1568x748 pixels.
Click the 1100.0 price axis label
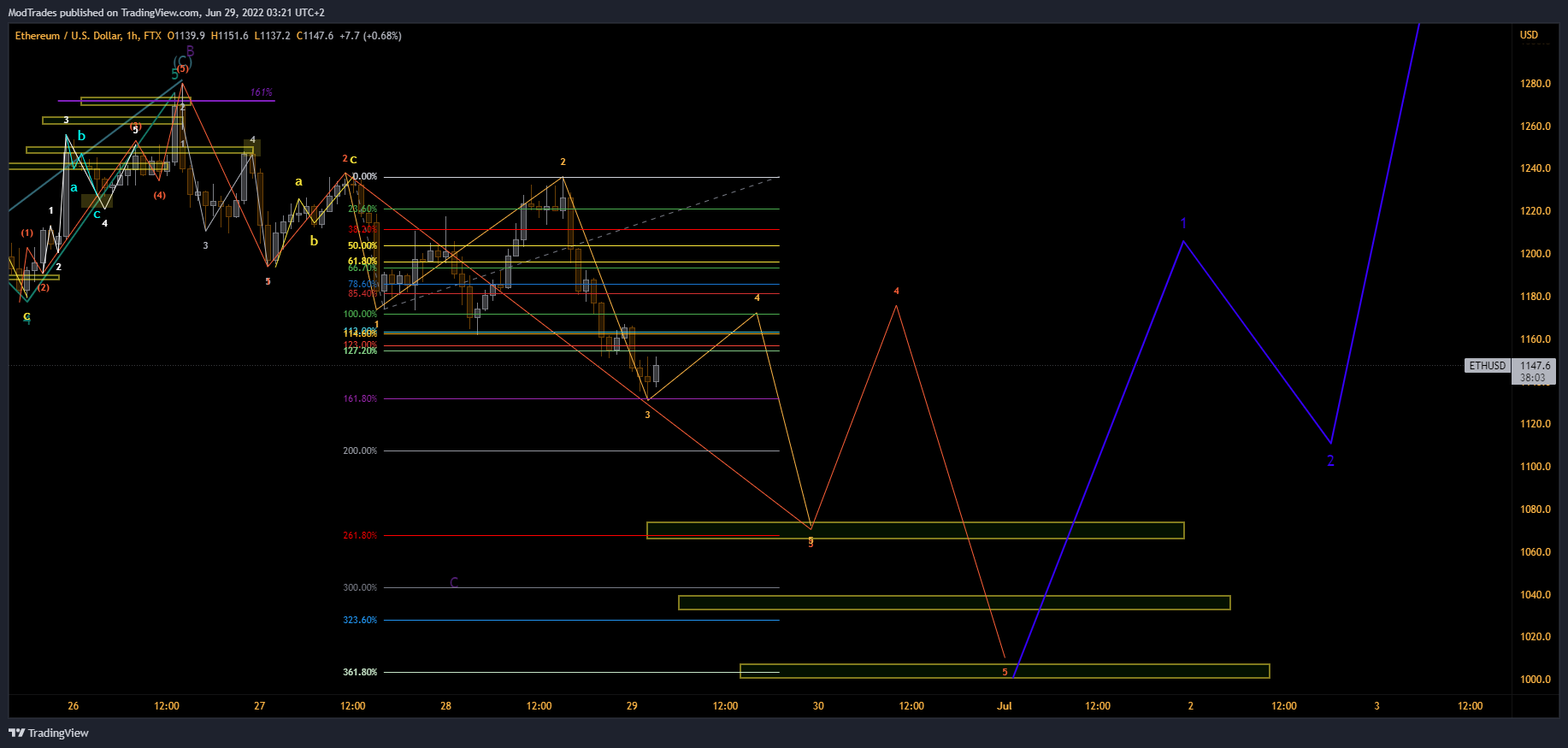(1536, 467)
